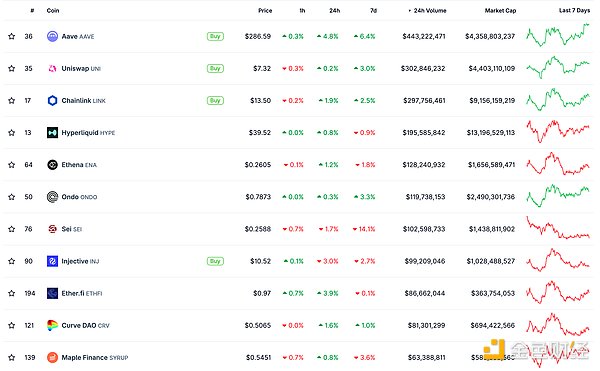Click the Aave coin logo icon
The image size is (600, 371).
(52, 36)
